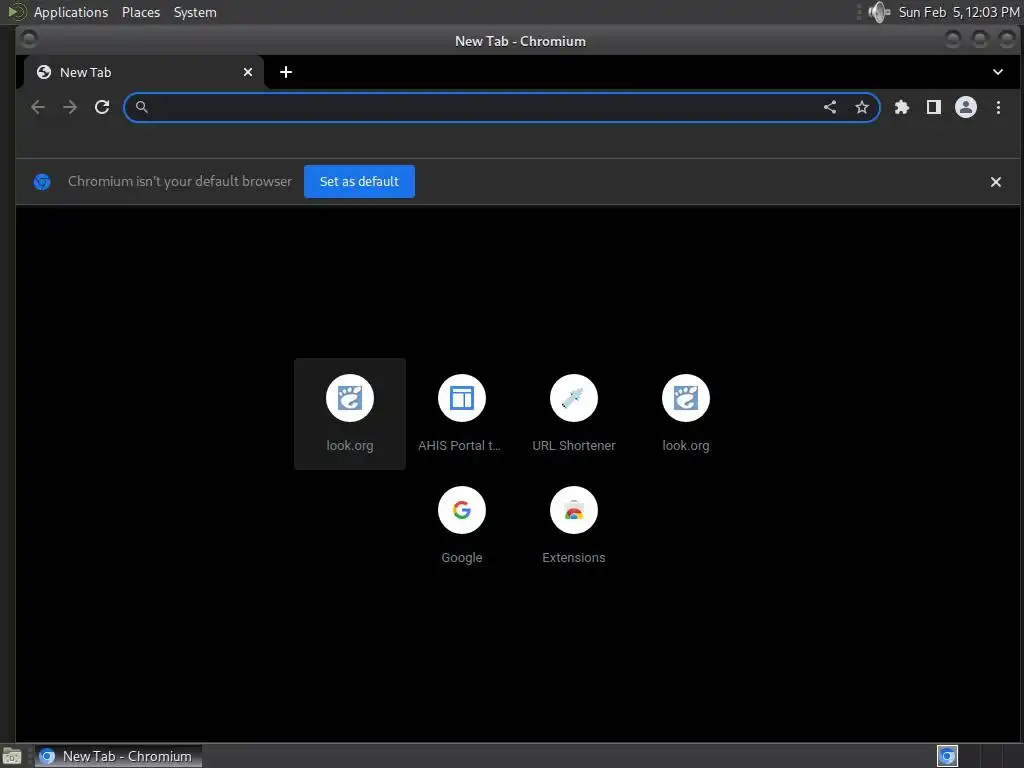
Task: Open the URL Shortener shortcut
Action: coord(574,413)
